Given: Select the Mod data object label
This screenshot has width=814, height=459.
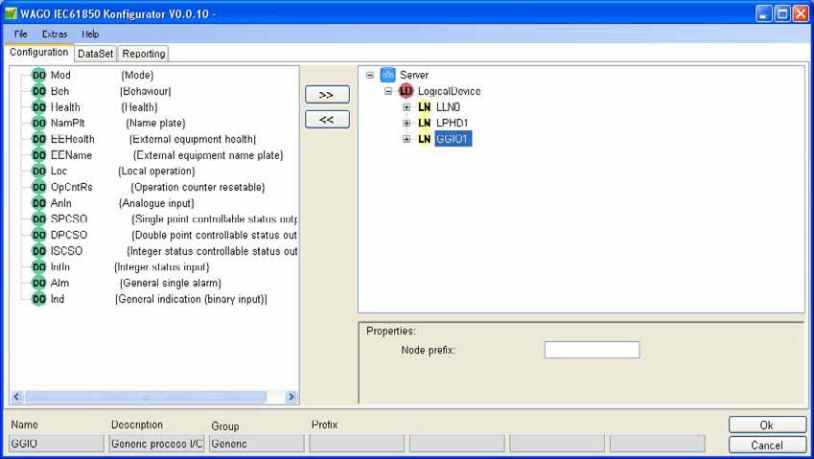Looking at the screenshot, I should (60, 75).
